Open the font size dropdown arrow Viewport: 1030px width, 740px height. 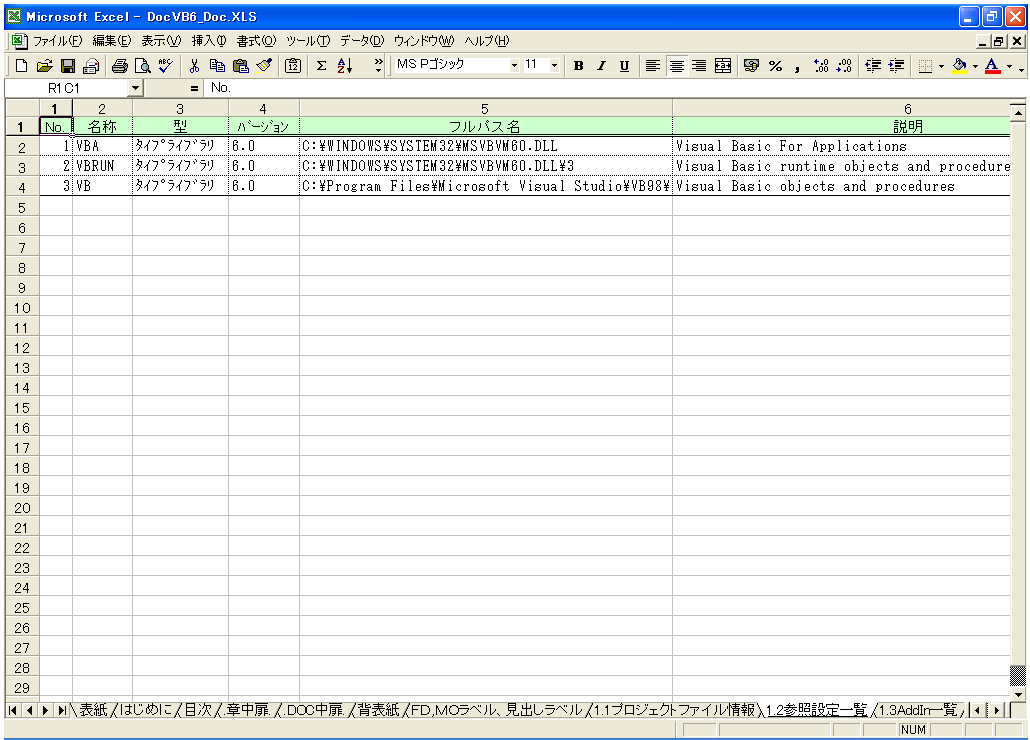click(x=554, y=65)
